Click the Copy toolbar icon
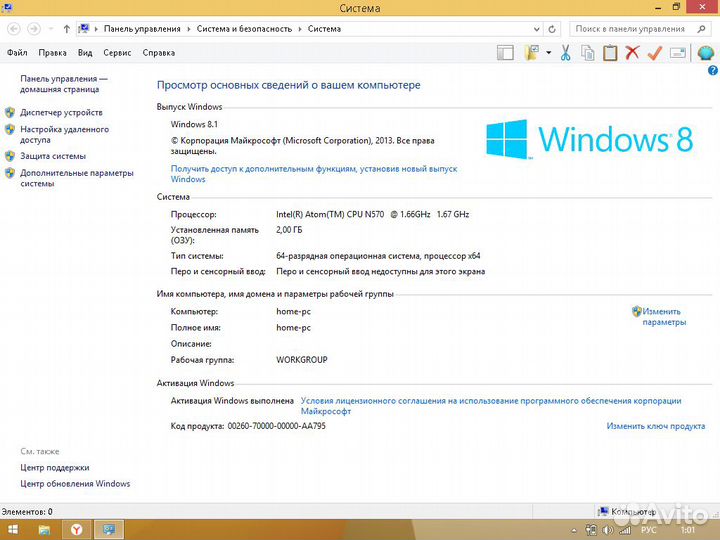 tap(588, 53)
